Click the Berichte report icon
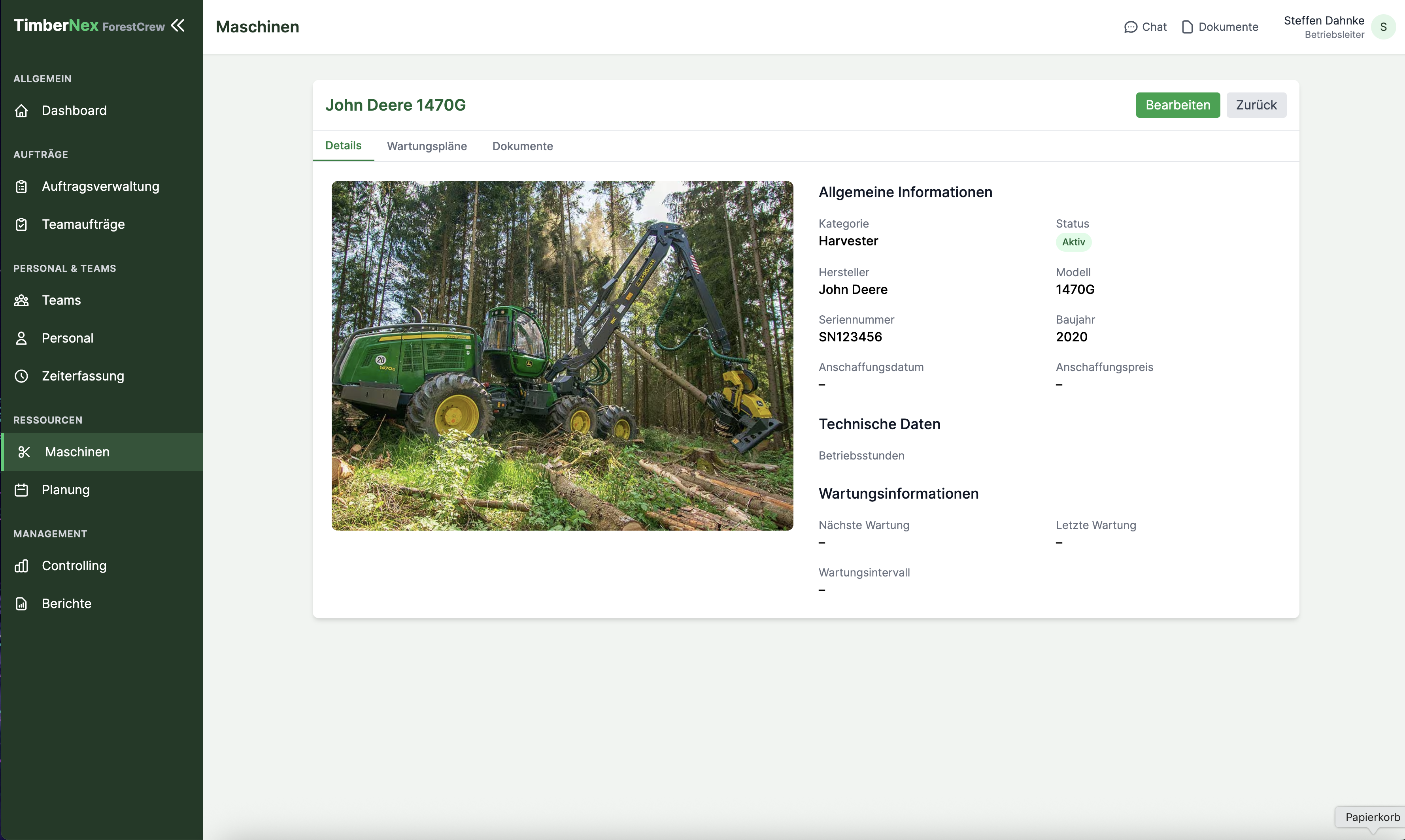 tap(21, 604)
